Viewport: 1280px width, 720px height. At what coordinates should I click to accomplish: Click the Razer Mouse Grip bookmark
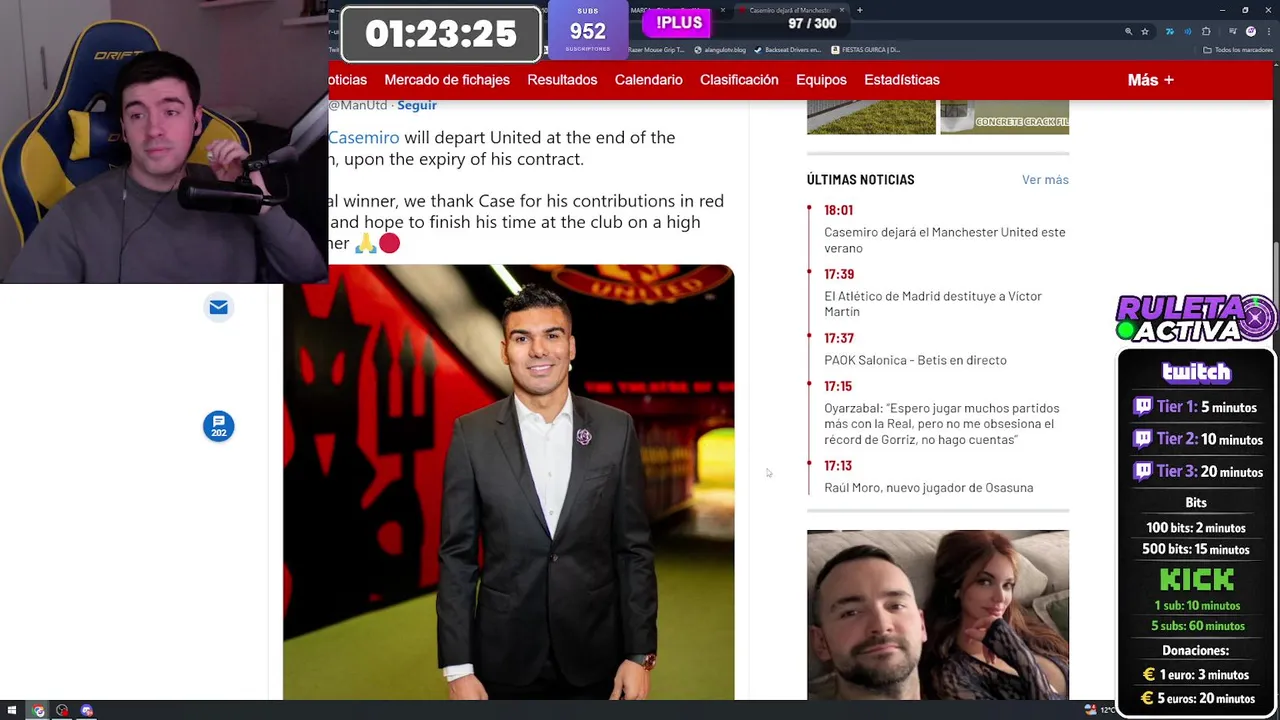[x=656, y=50]
